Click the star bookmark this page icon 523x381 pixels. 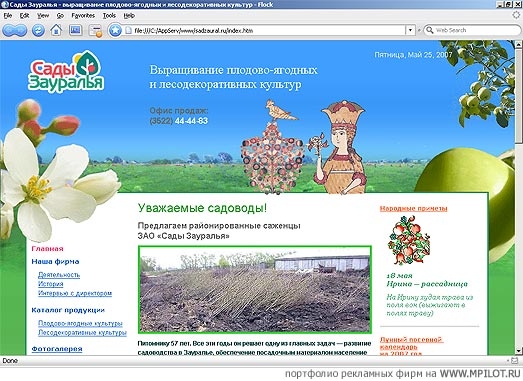pos(115,30)
